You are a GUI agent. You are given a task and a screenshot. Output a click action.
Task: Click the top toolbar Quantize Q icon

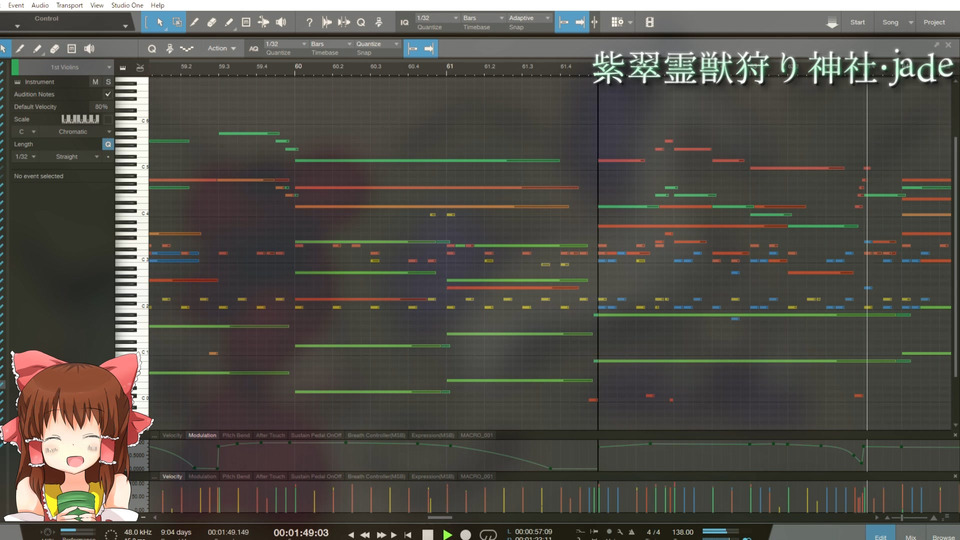(x=361, y=23)
